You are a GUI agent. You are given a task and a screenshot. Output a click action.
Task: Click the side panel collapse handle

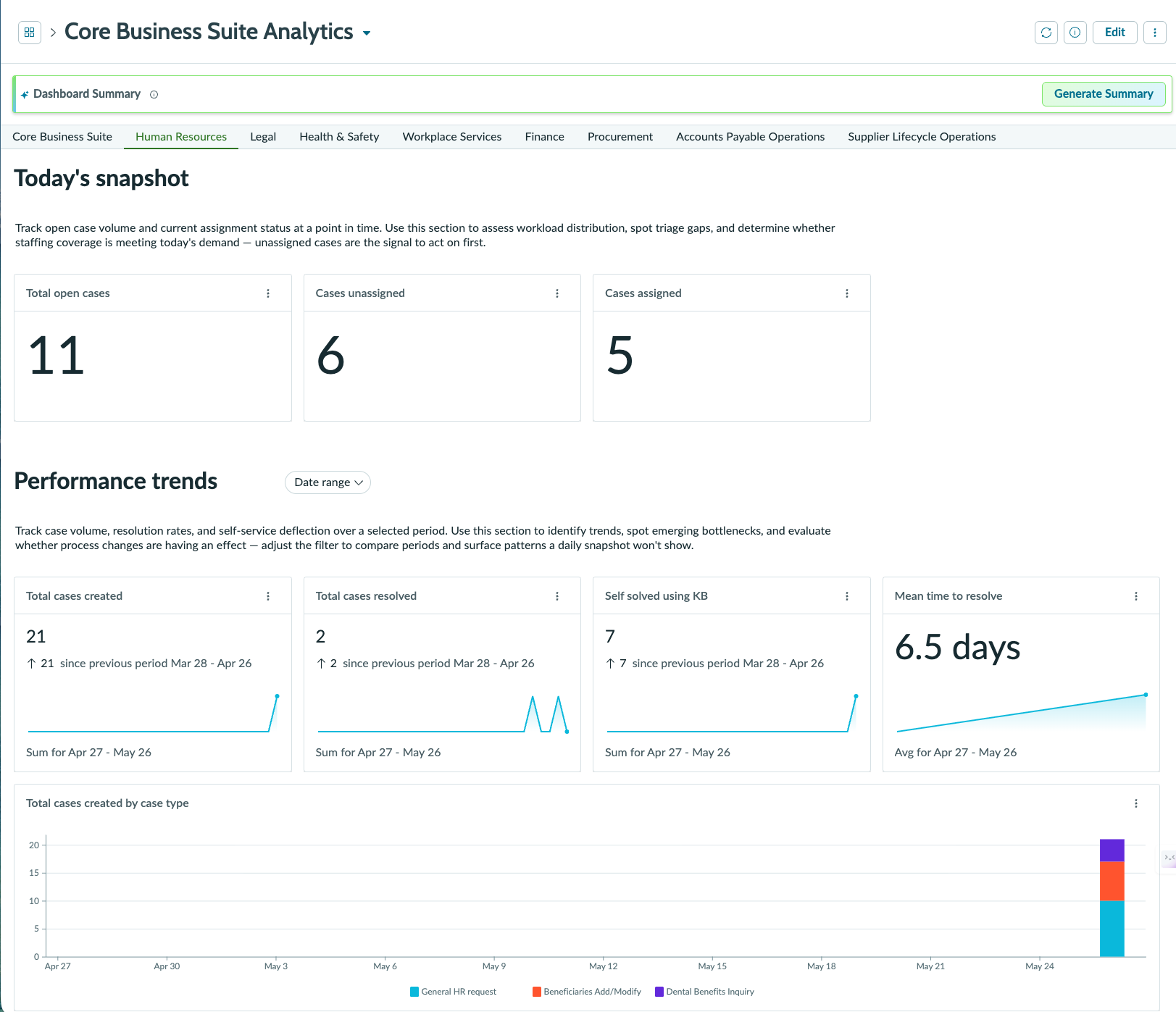[1169, 858]
